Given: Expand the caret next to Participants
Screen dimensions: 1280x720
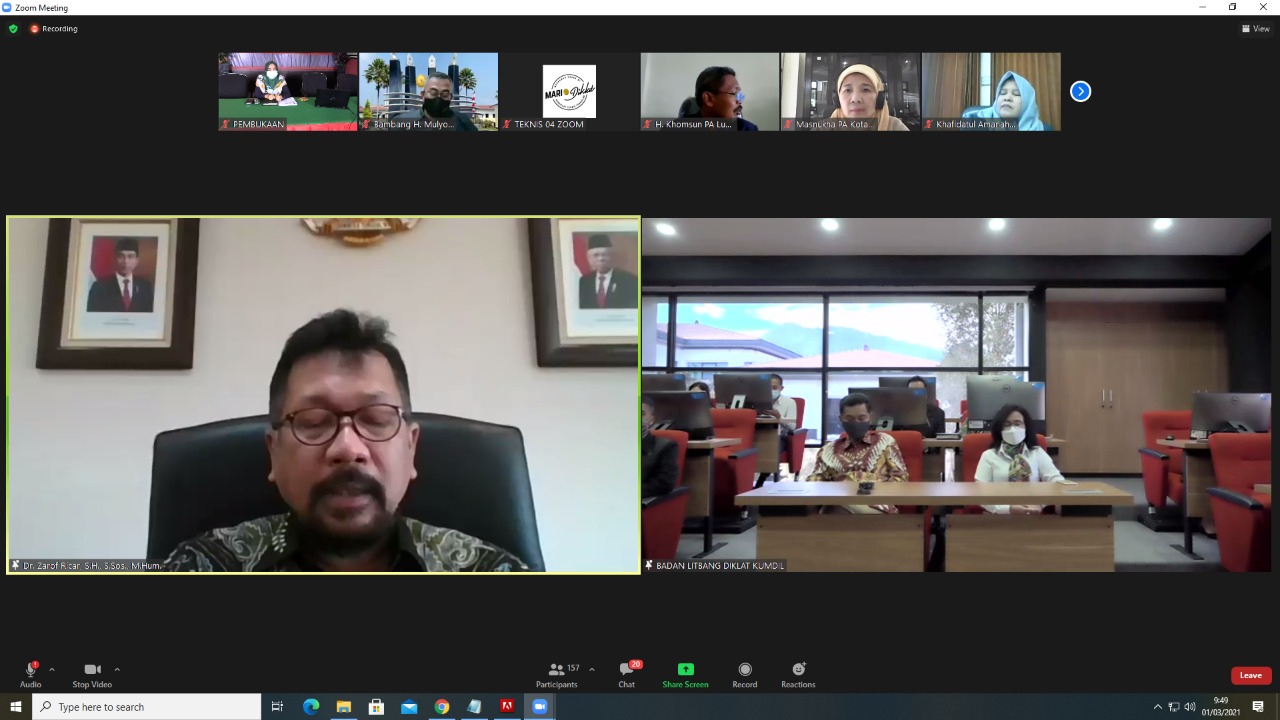Looking at the screenshot, I should pos(592,670).
